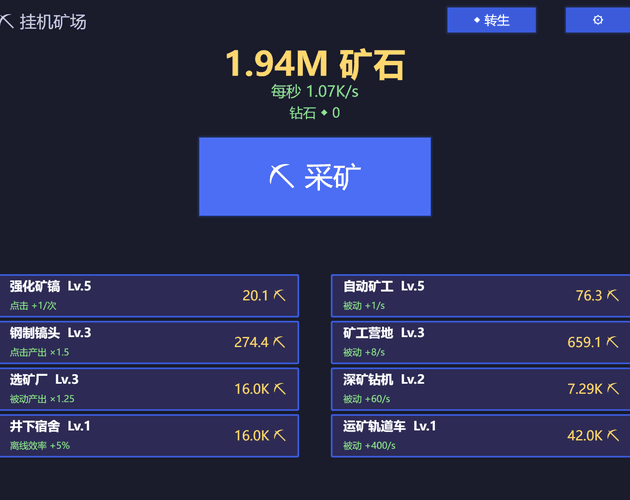Click the 挂机矿场 title text
630x500 pixels.
coord(53,22)
